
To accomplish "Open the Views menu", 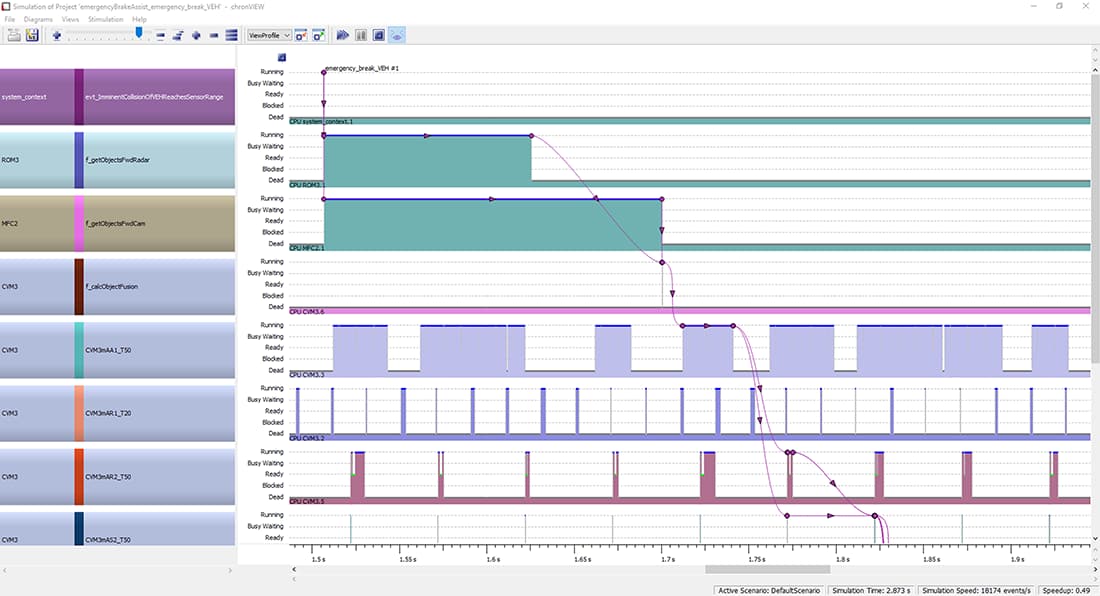I will point(70,20).
